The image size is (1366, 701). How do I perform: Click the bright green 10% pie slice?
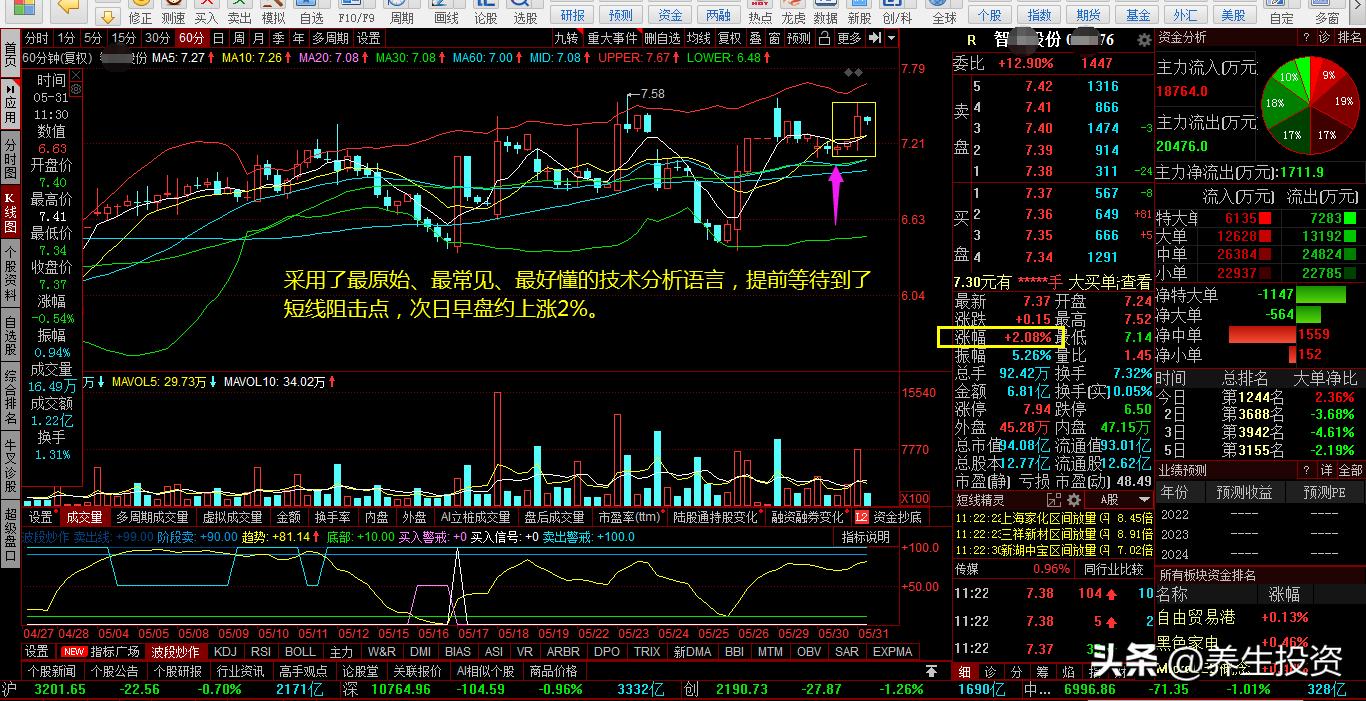[x=1291, y=78]
